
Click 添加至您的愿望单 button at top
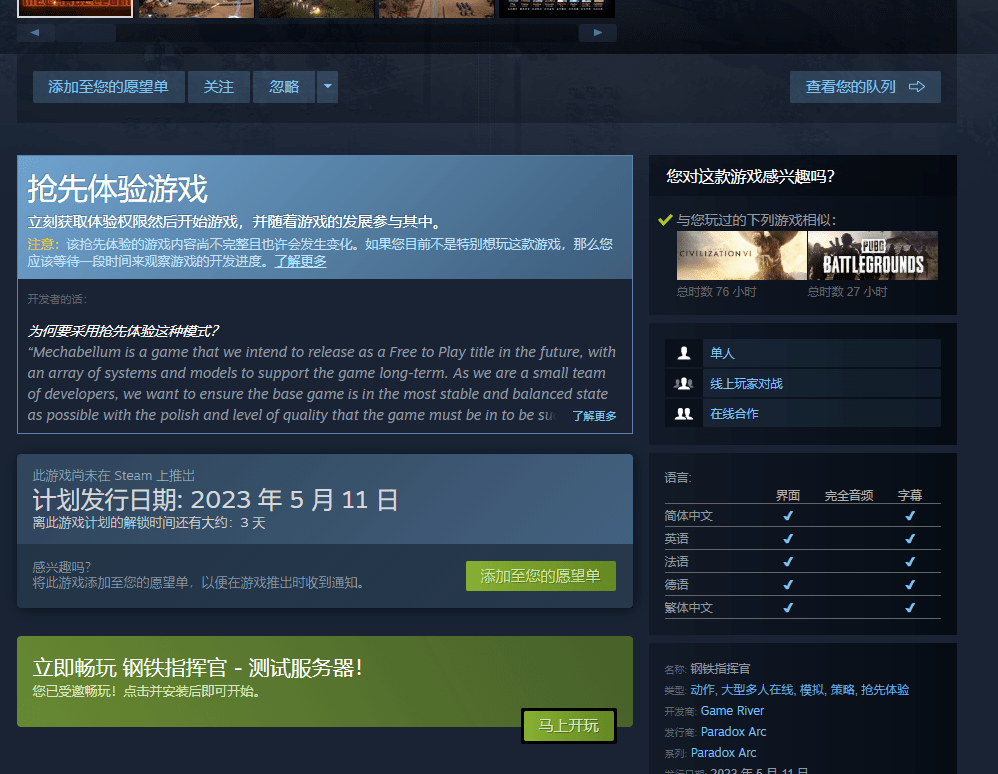click(108, 87)
